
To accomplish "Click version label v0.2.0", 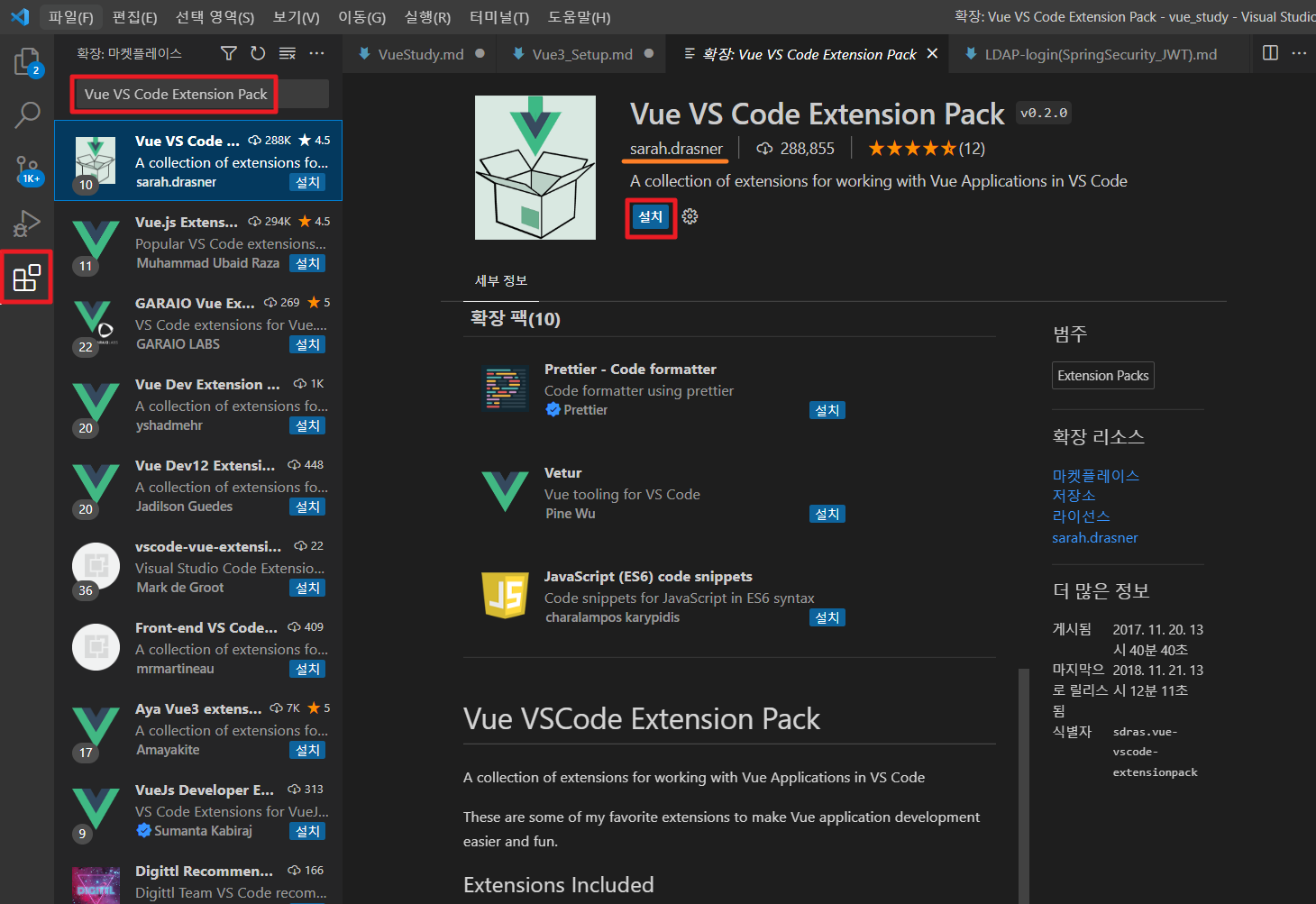I will coord(1044,114).
